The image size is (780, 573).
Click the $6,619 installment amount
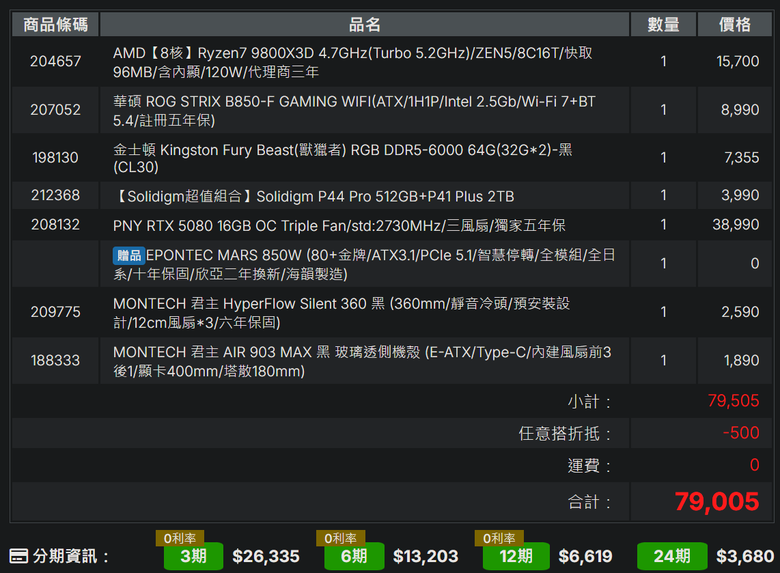click(585, 556)
